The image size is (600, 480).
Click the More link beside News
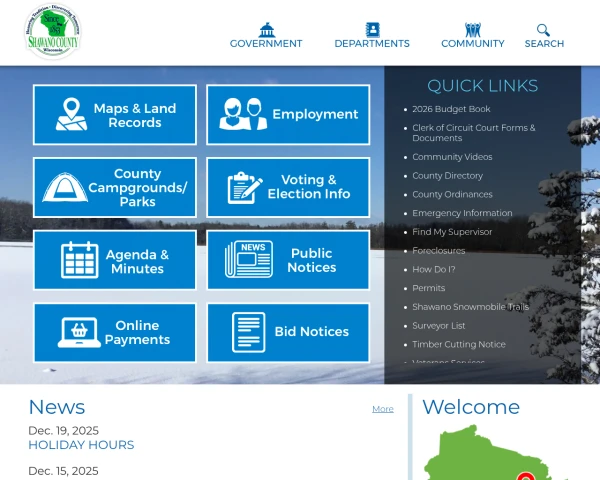pos(383,409)
